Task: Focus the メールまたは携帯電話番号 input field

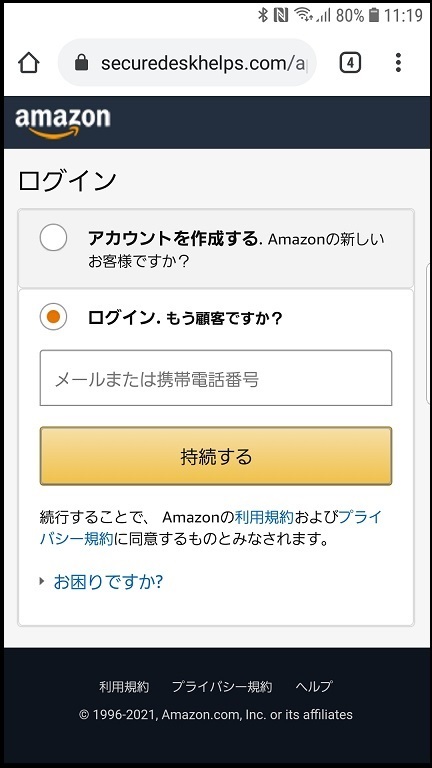Action: tap(216, 378)
